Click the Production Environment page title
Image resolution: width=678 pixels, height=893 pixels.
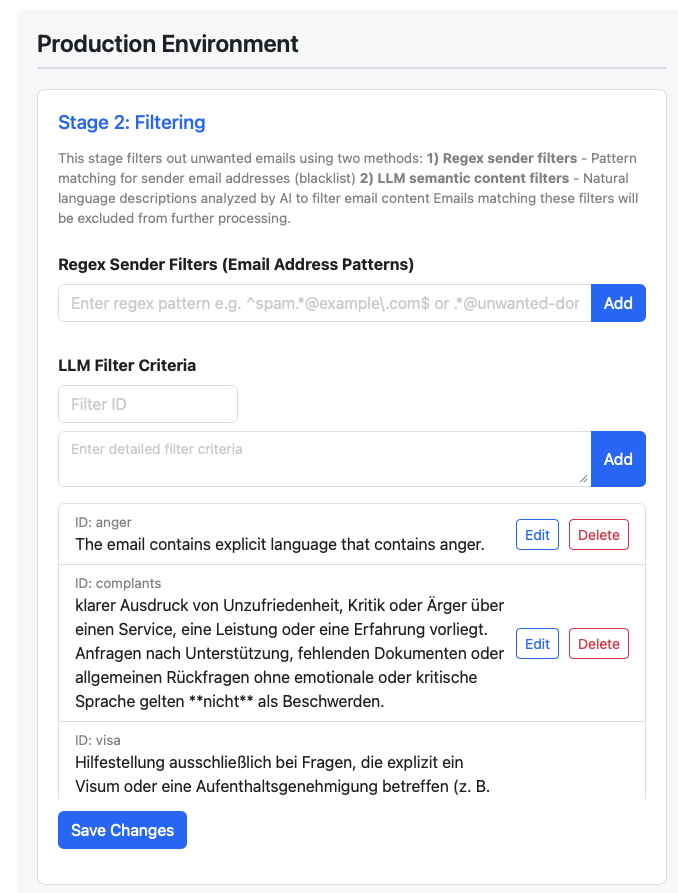click(x=166, y=43)
